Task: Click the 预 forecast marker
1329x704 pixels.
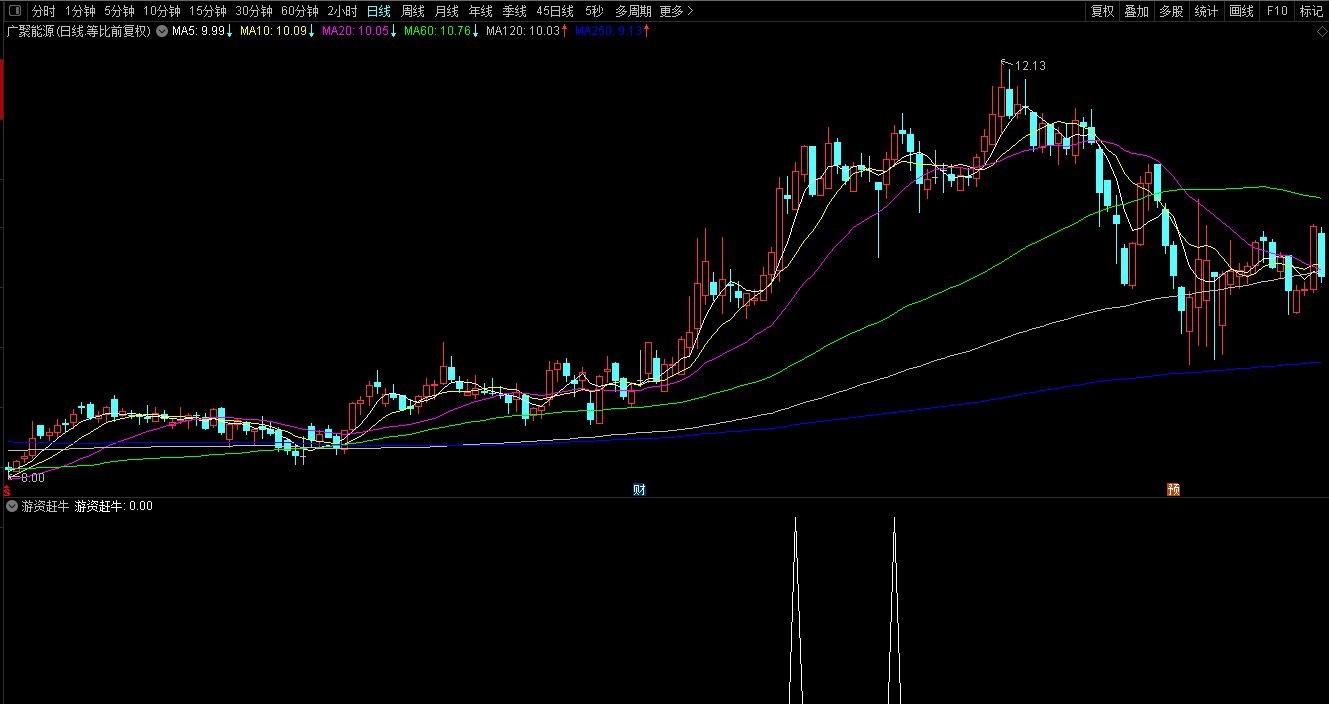Action: 1173,490
